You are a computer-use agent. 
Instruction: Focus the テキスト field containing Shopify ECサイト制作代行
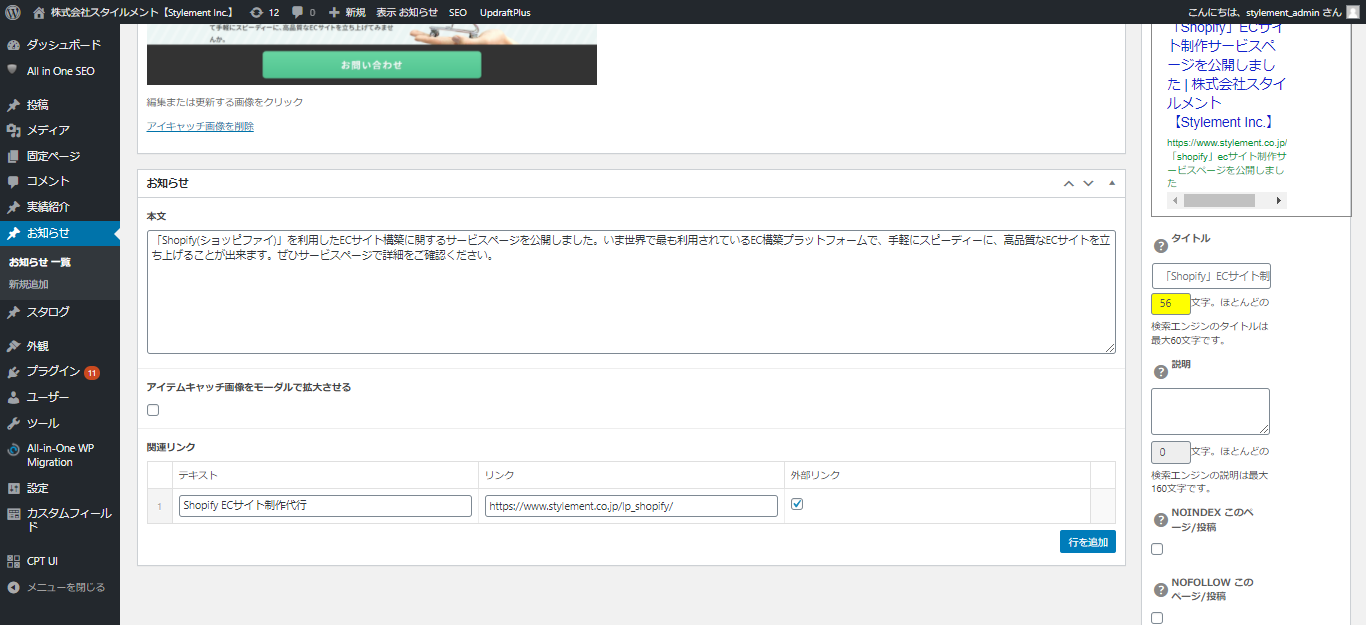[x=325, y=506]
